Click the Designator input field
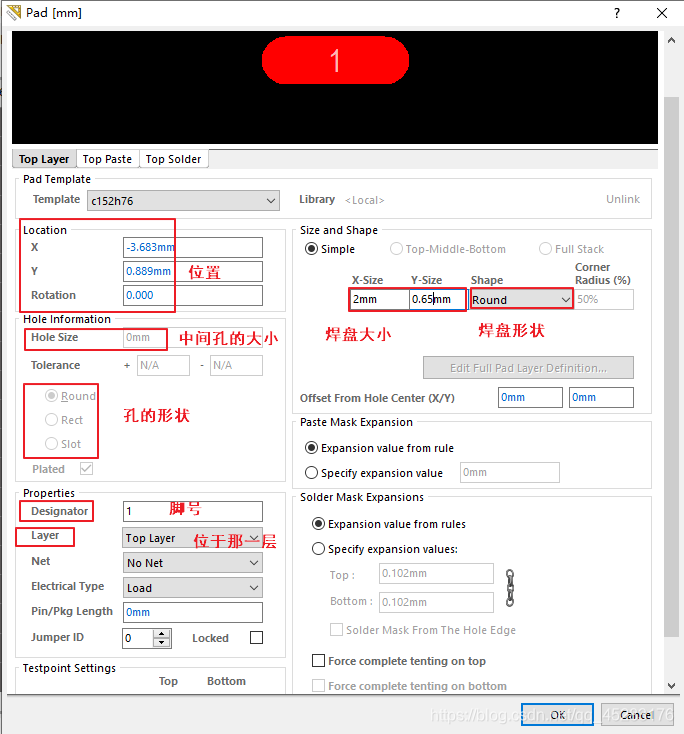This screenshot has width=684, height=734. [192, 511]
